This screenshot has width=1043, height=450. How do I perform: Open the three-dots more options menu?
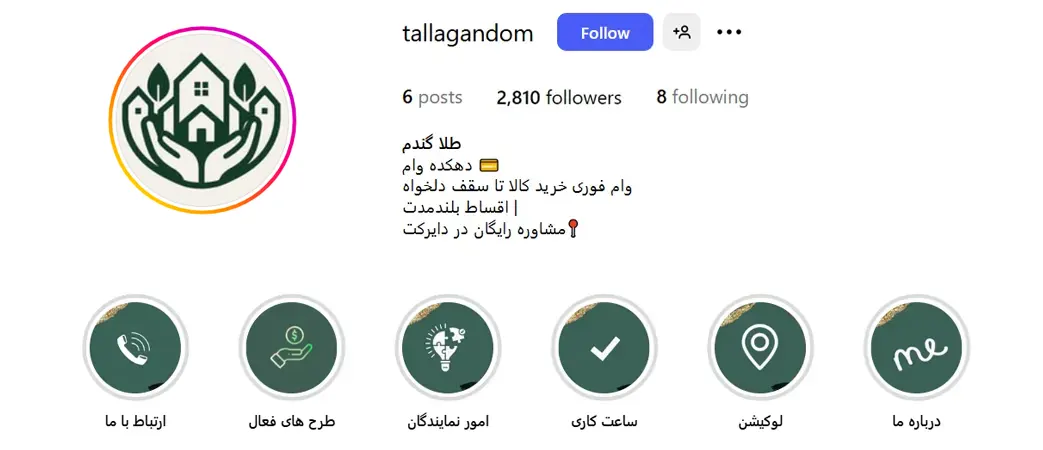coord(729,32)
